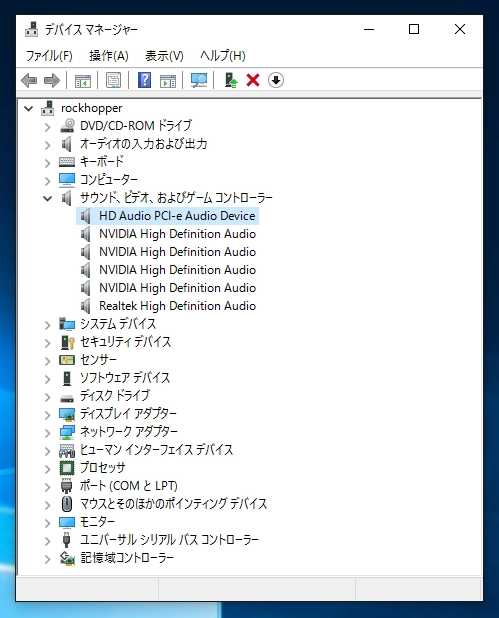Select セキュリティ デバイス category label
499x618 pixels.
[125, 342]
